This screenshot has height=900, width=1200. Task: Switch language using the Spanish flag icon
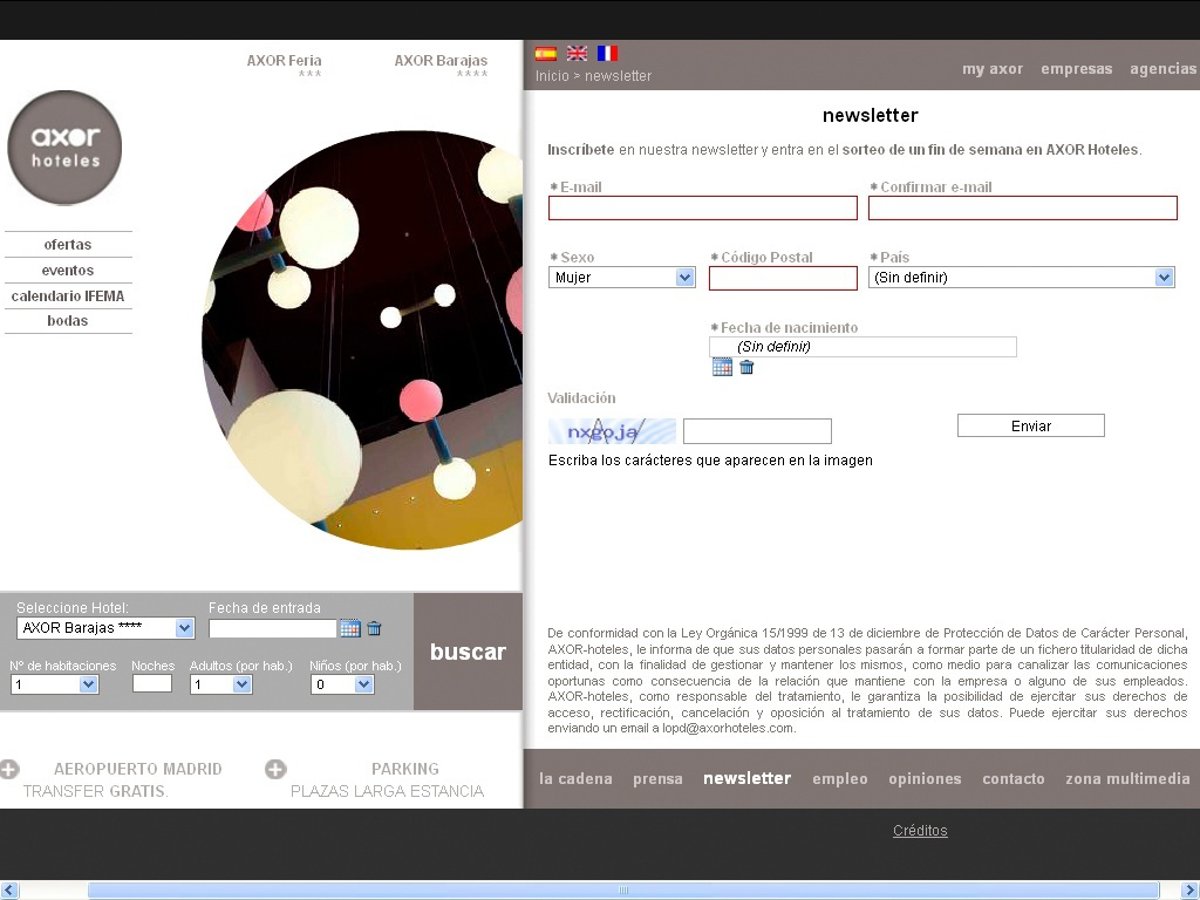pos(545,54)
